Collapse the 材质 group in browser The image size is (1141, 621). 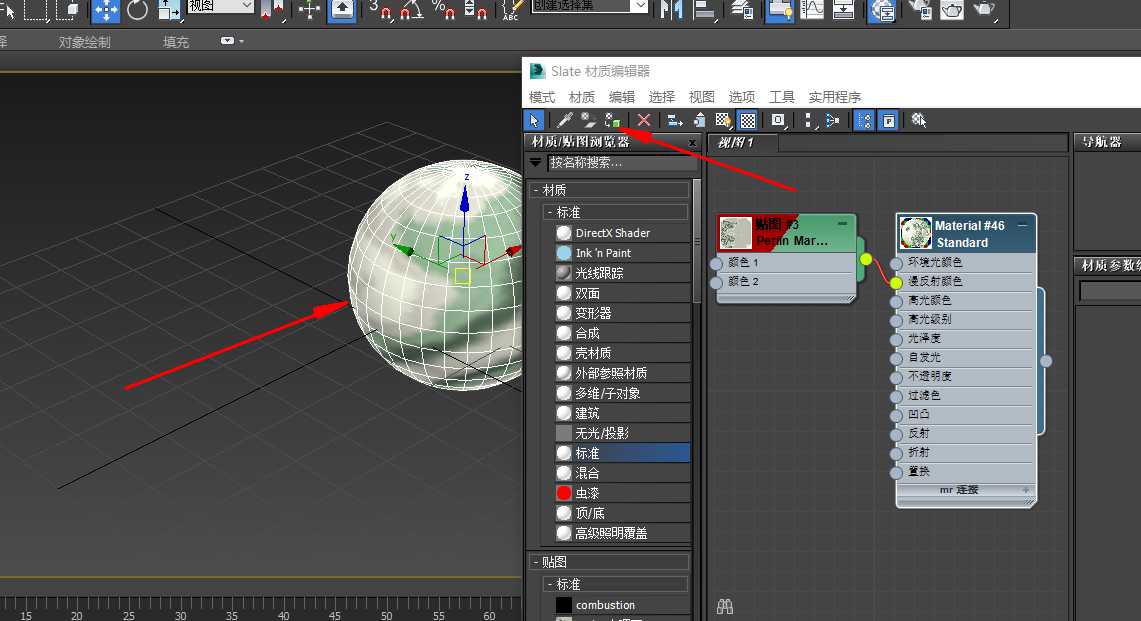[536, 190]
